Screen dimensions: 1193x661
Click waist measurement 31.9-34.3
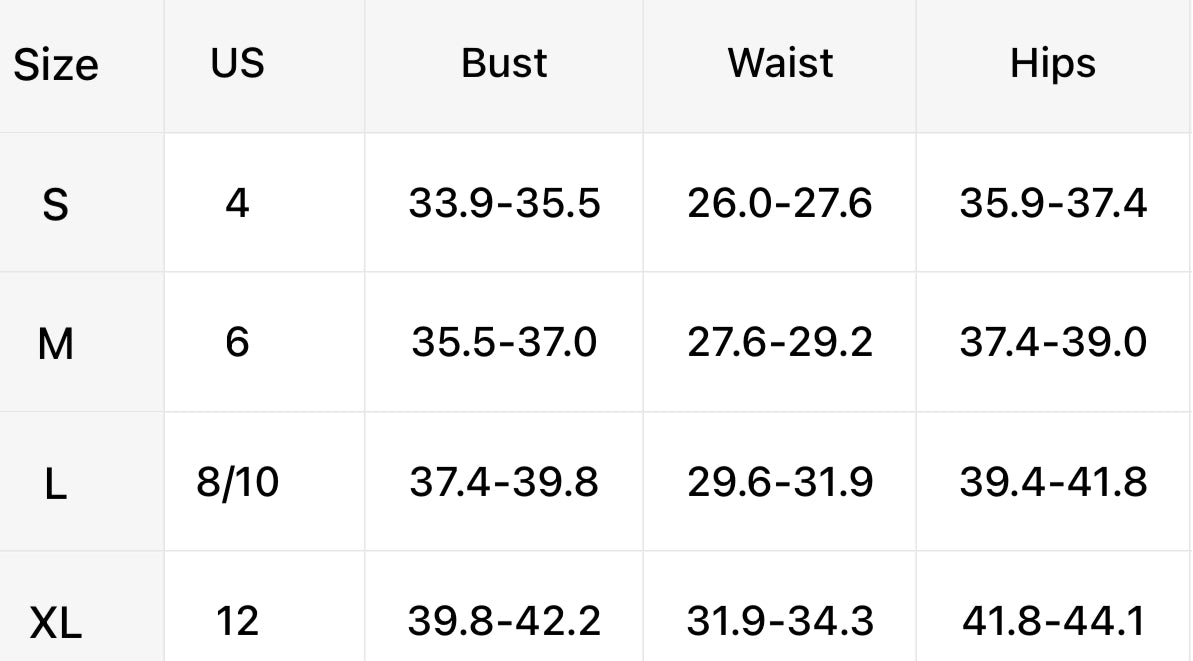point(780,621)
